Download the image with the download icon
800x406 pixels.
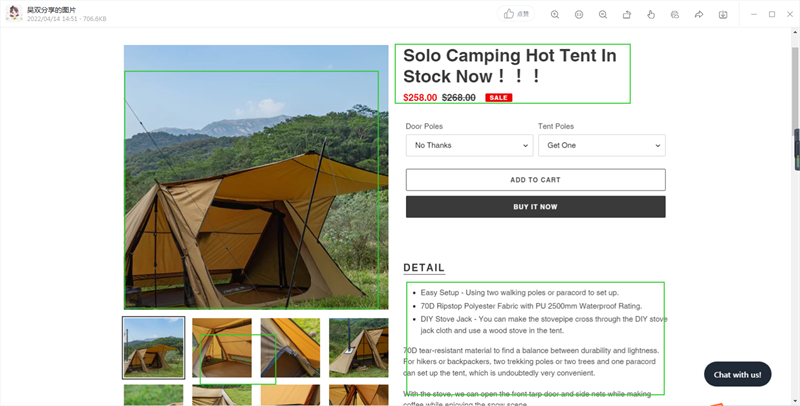tap(723, 15)
